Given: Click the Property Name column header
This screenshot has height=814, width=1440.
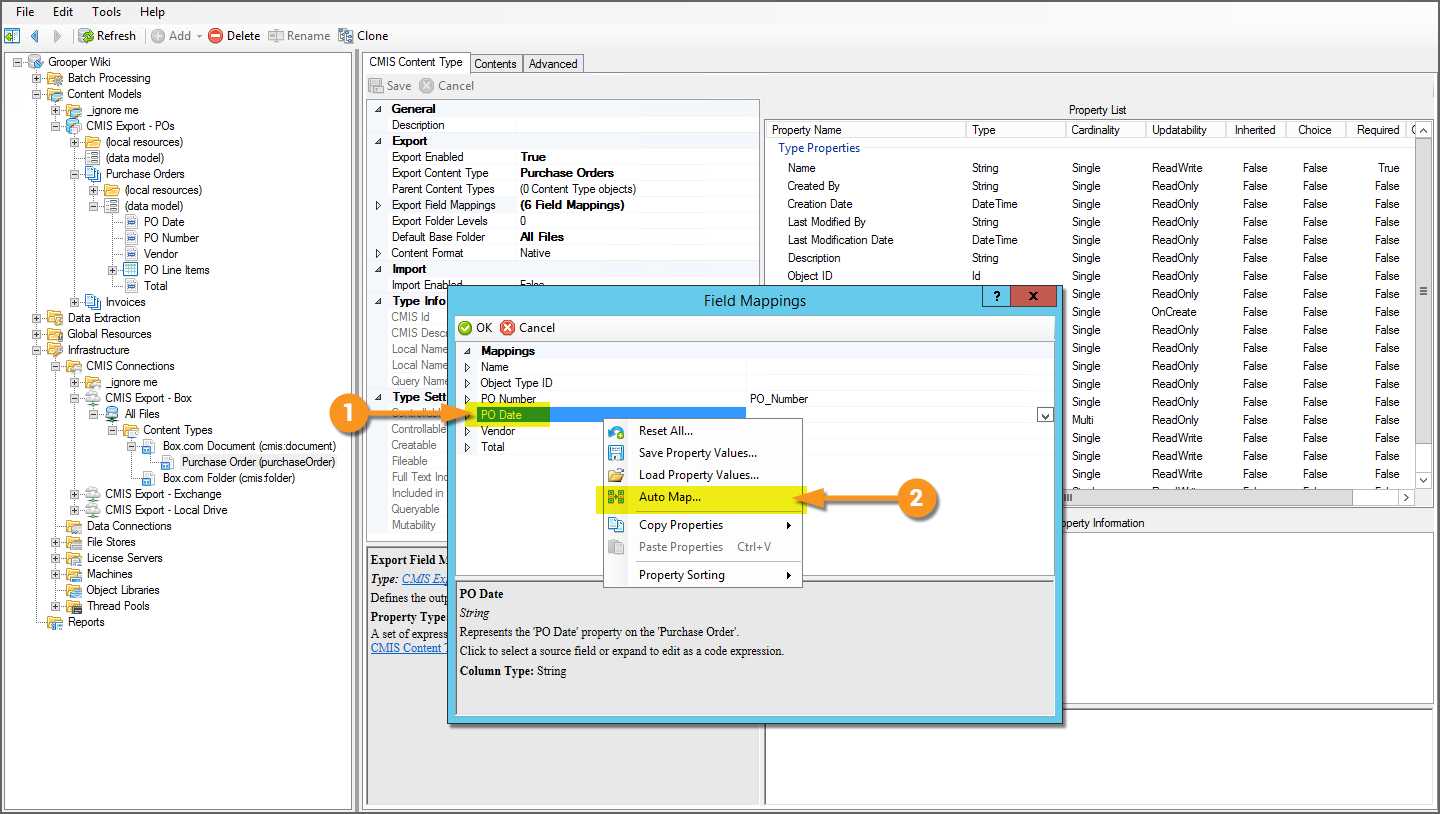Looking at the screenshot, I should click(x=866, y=130).
